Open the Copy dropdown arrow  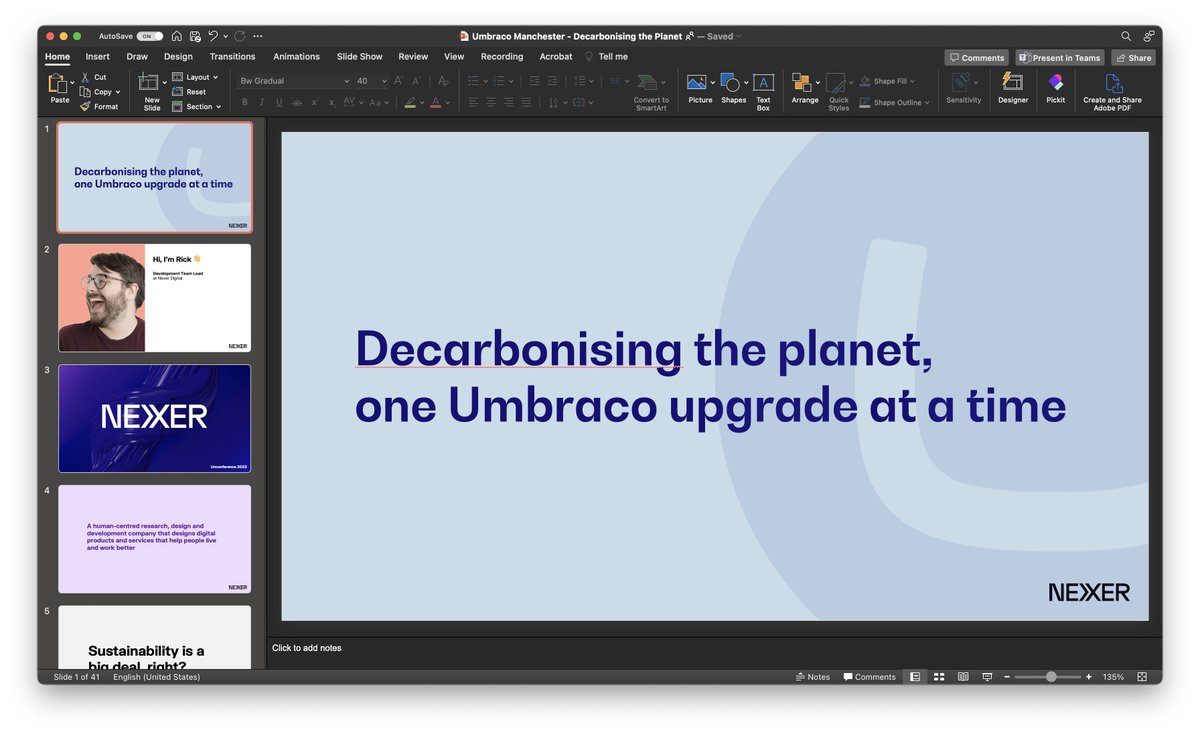coord(118,92)
